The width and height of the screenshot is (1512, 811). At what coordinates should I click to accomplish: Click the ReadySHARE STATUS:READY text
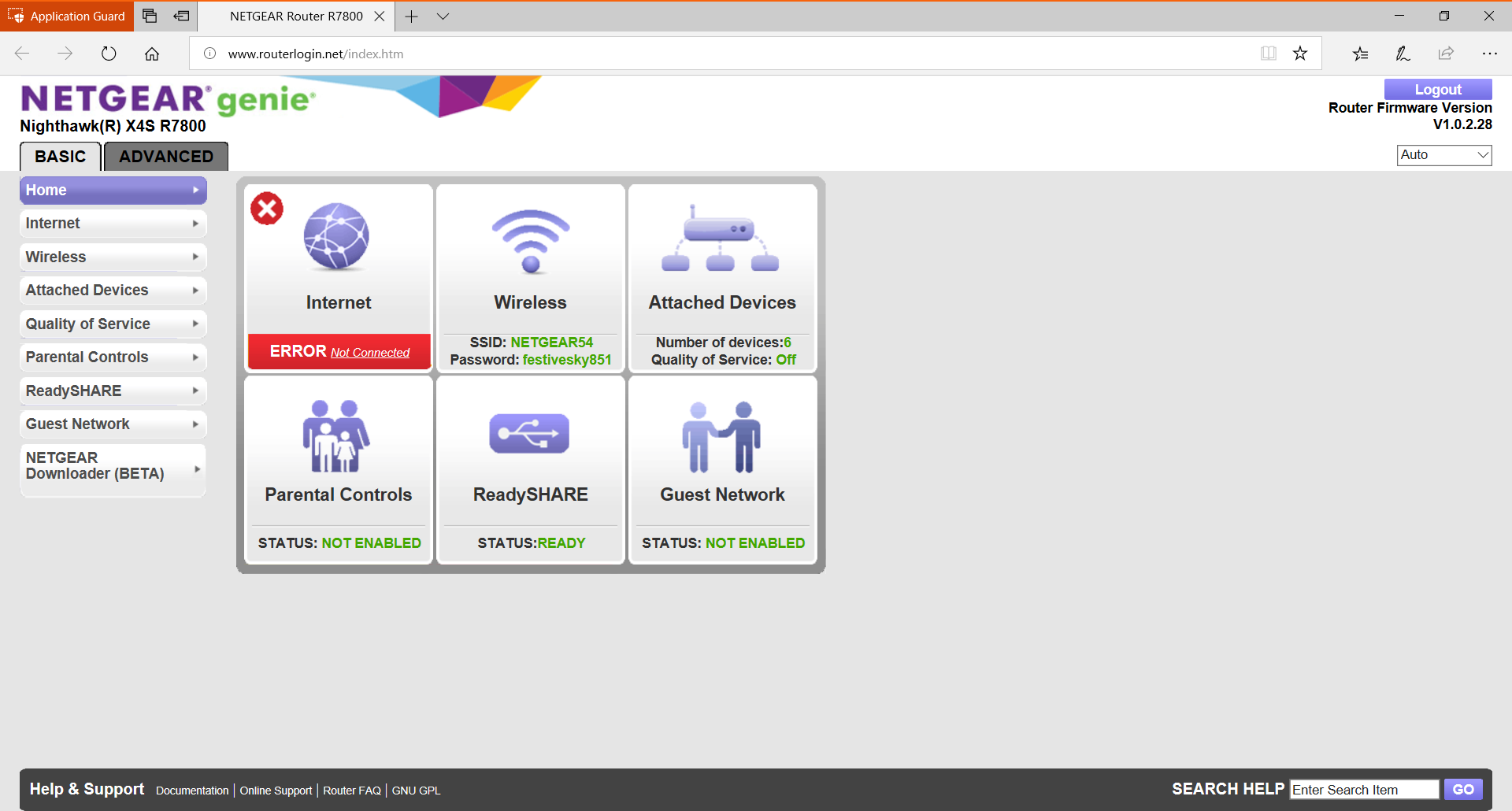coord(532,543)
